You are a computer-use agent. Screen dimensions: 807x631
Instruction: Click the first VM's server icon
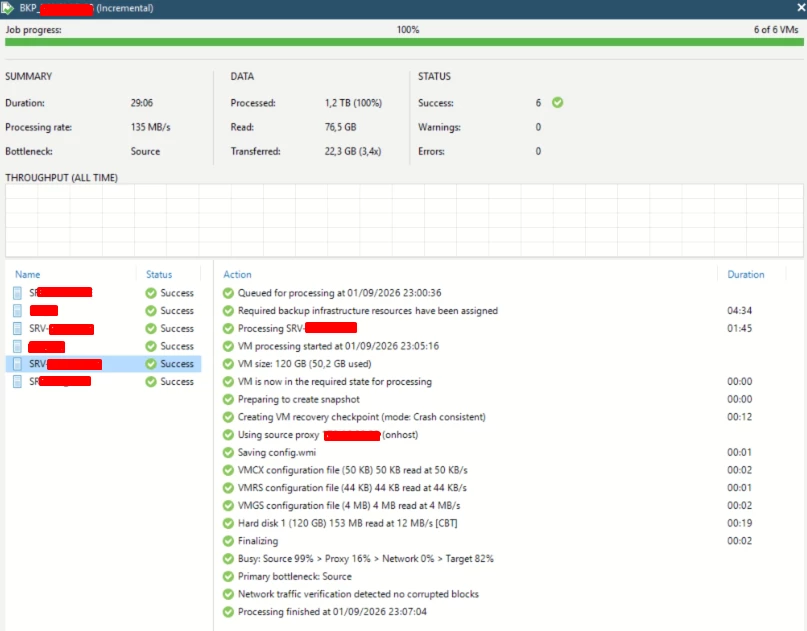point(17,293)
